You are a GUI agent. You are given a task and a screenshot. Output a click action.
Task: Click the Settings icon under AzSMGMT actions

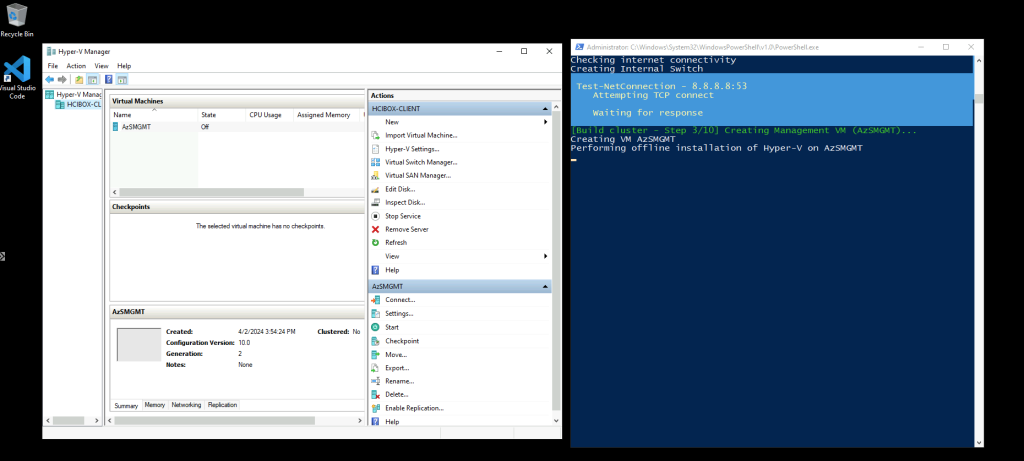[x=376, y=313]
